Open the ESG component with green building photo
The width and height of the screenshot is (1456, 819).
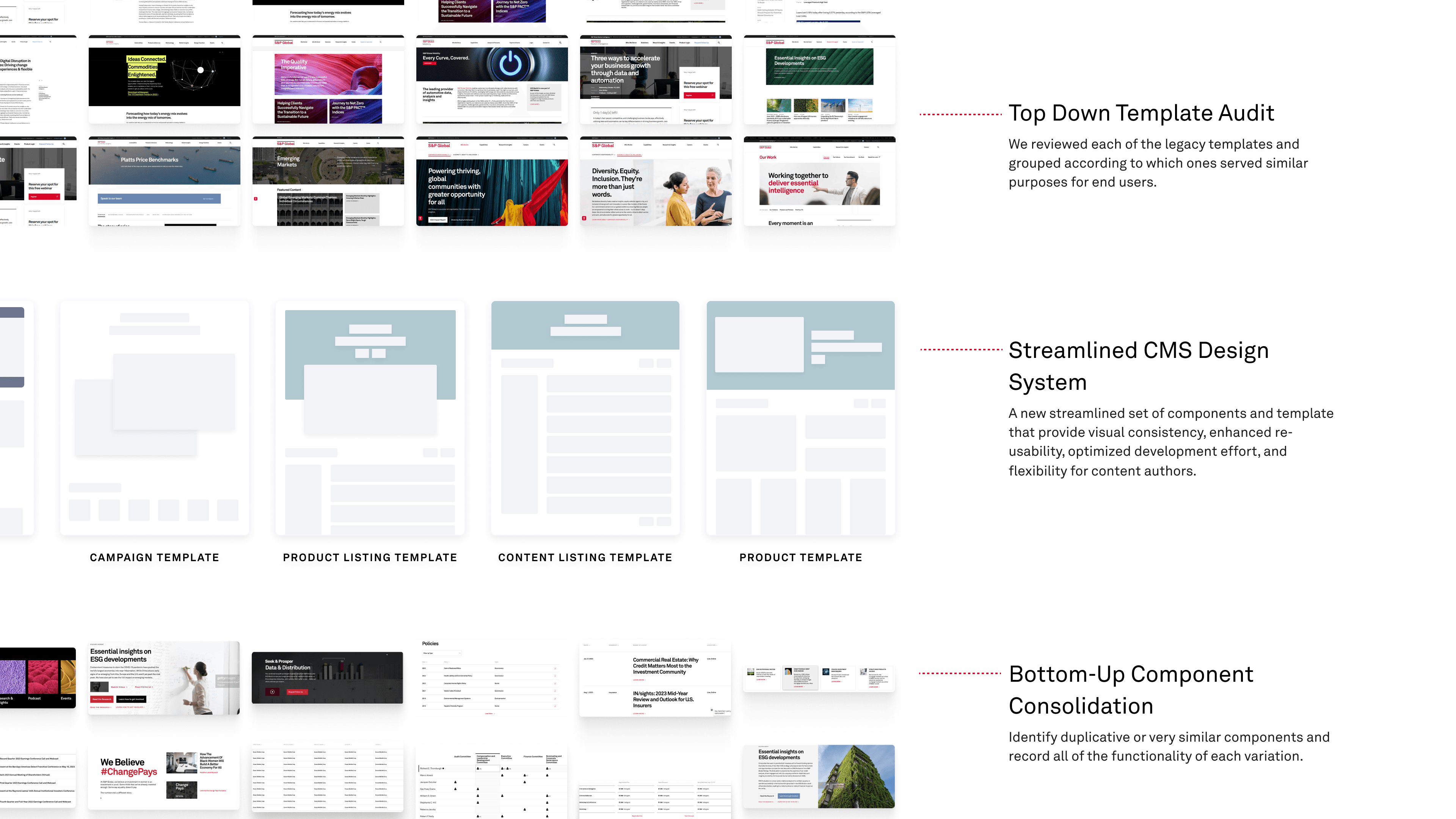click(x=819, y=777)
